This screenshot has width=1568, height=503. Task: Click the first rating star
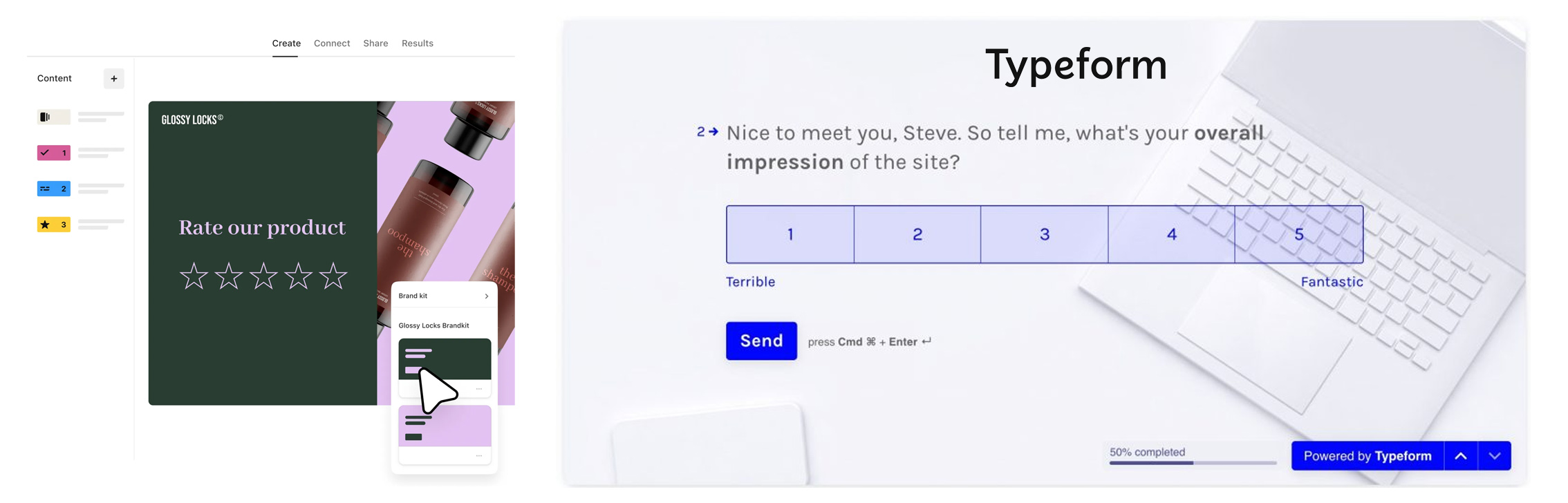pos(194,276)
